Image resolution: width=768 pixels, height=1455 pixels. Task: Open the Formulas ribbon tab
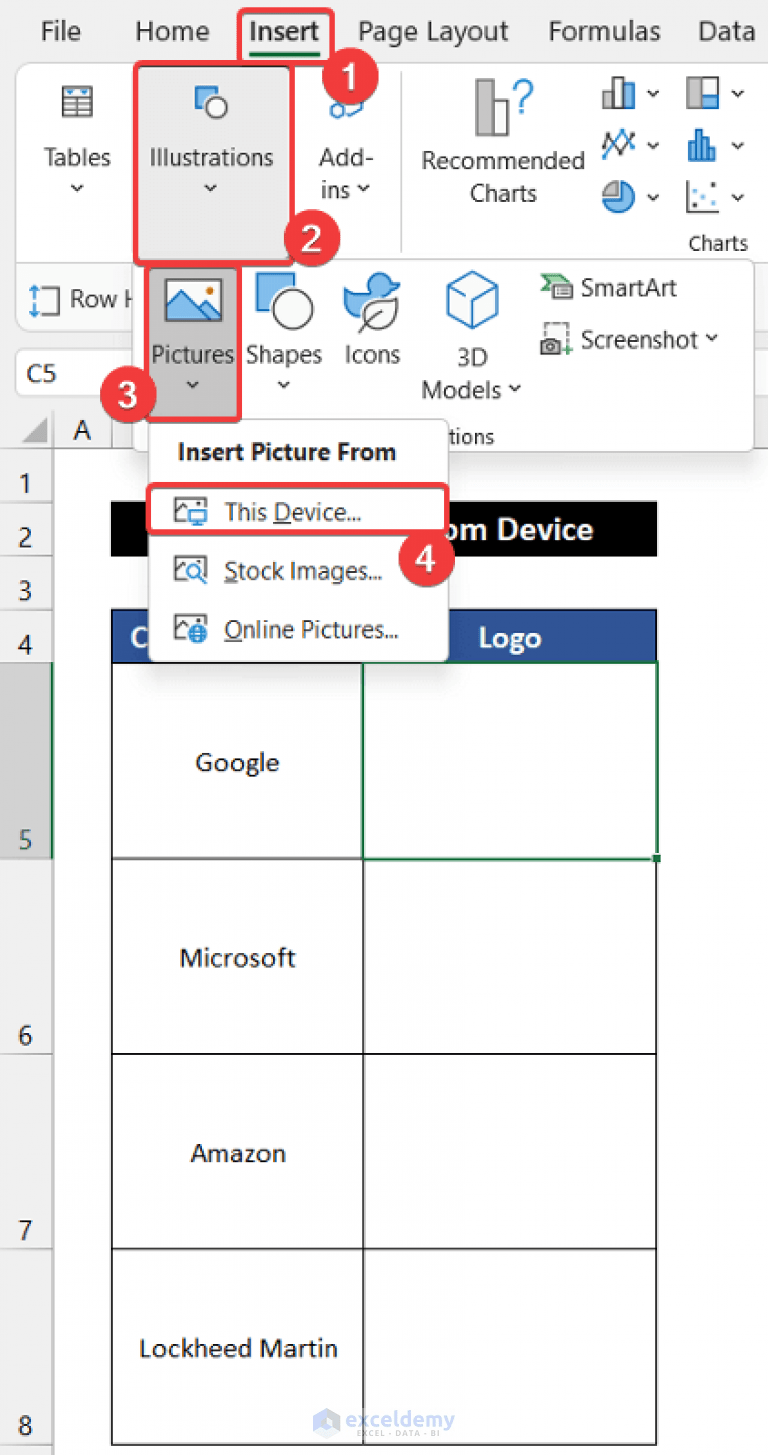tap(604, 31)
